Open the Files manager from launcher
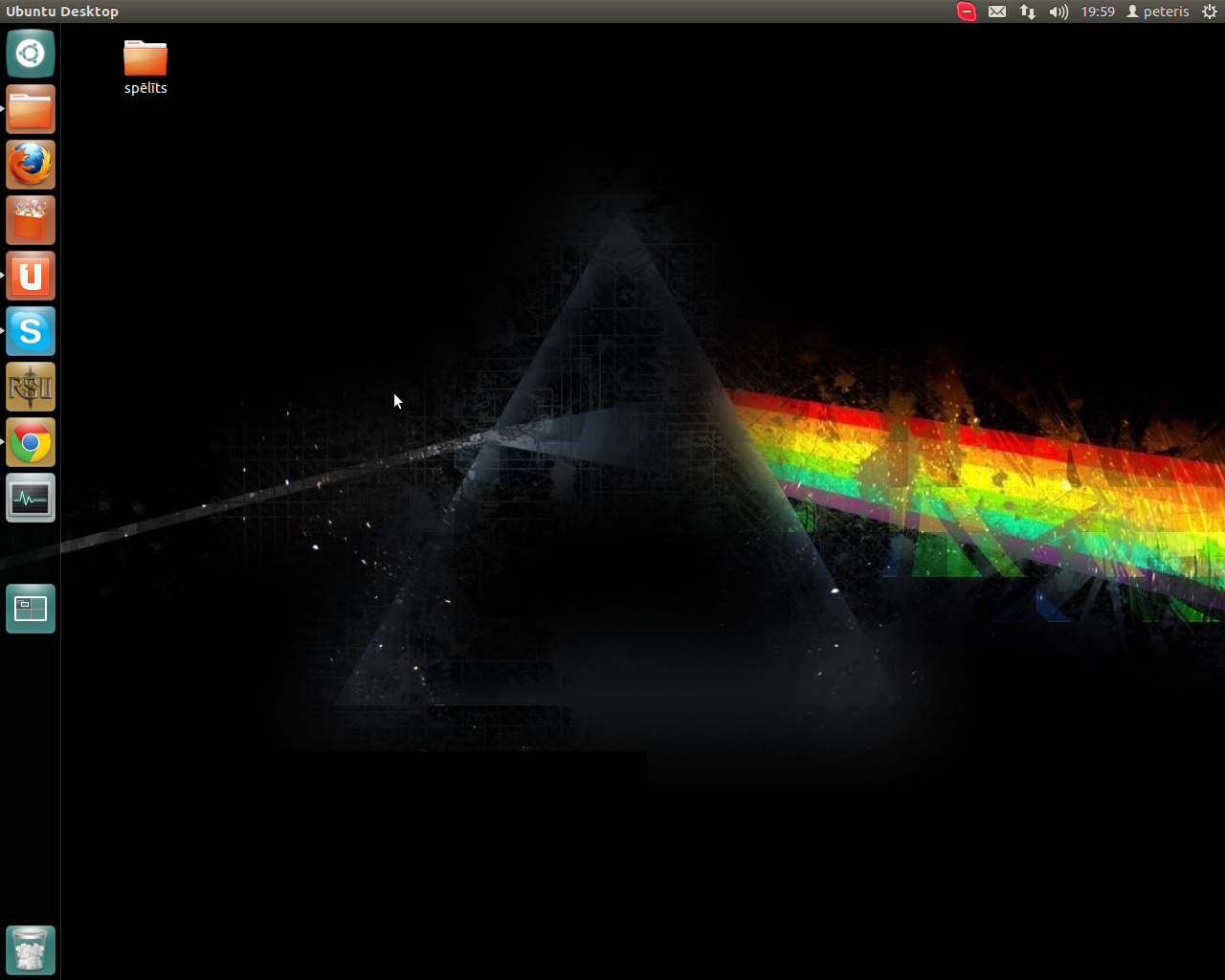Viewport: 1225px width, 980px height. [x=31, y=109]
